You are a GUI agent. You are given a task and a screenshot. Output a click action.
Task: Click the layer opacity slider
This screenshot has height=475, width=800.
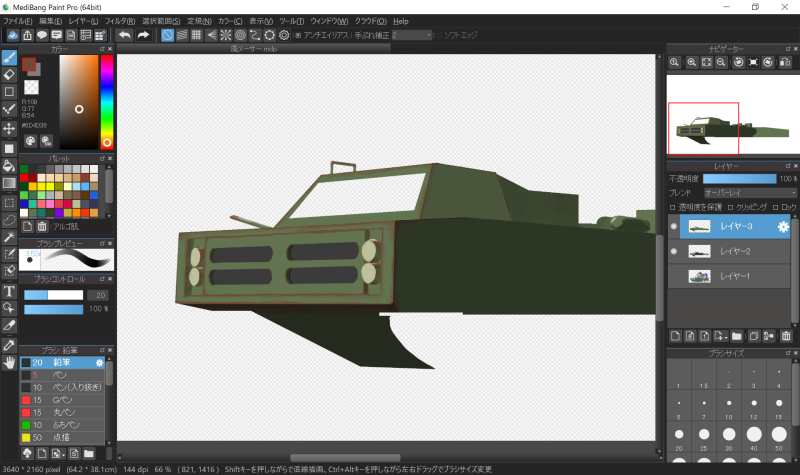click(x=738, y=178)
